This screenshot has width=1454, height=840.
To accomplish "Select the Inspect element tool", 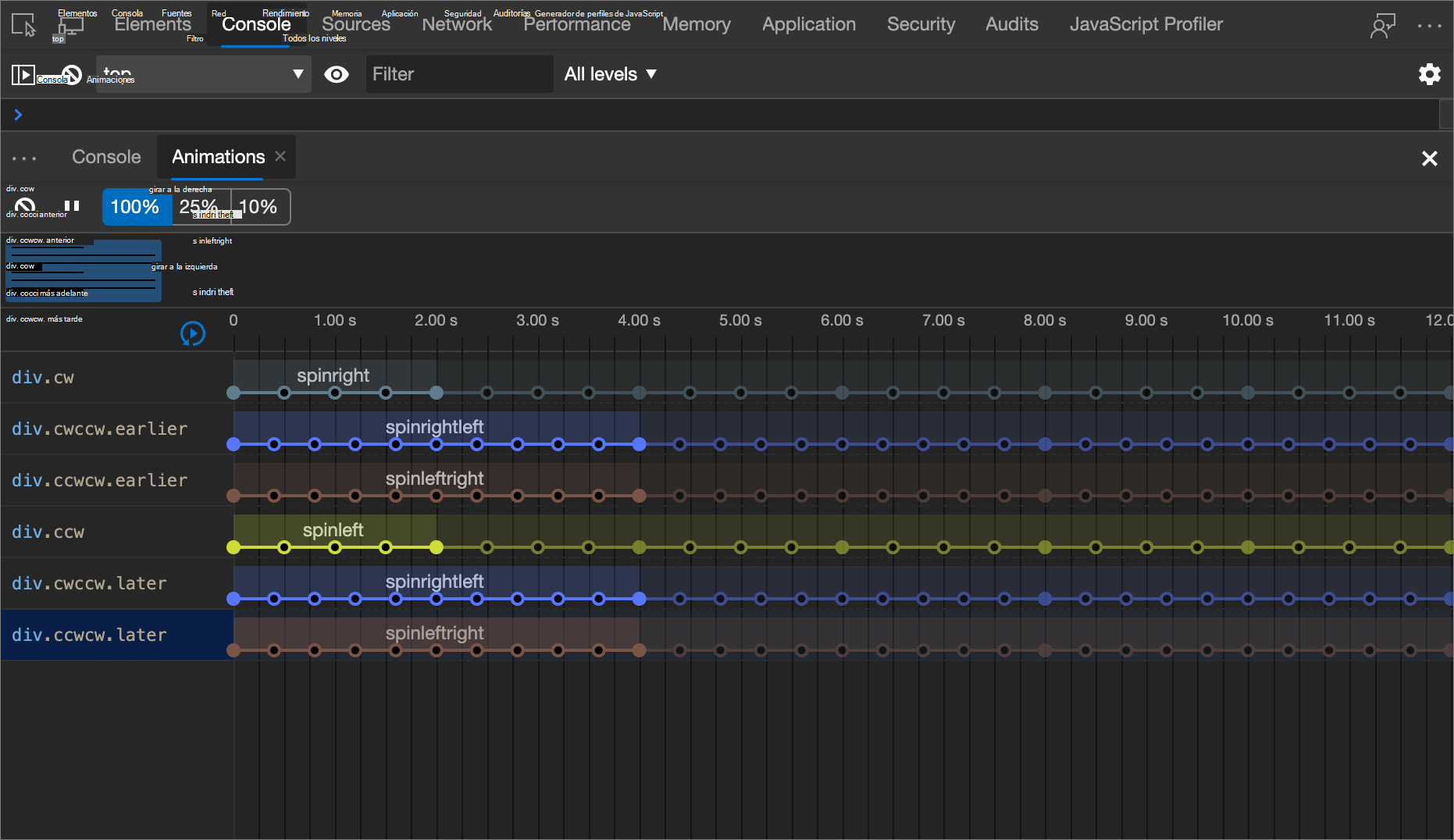I will coord(23,26).
